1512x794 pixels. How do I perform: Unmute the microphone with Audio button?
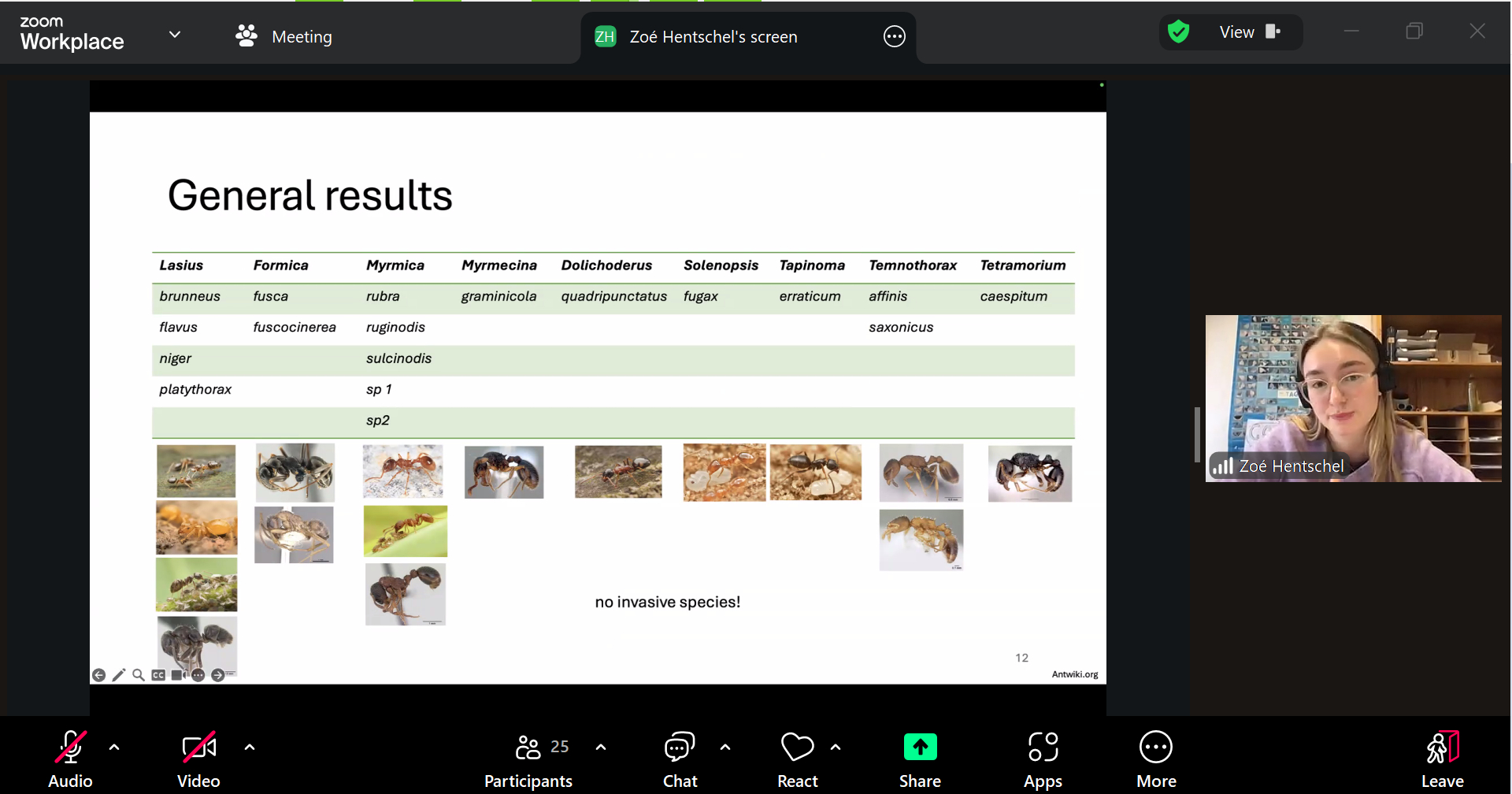[x=70, y=758]
